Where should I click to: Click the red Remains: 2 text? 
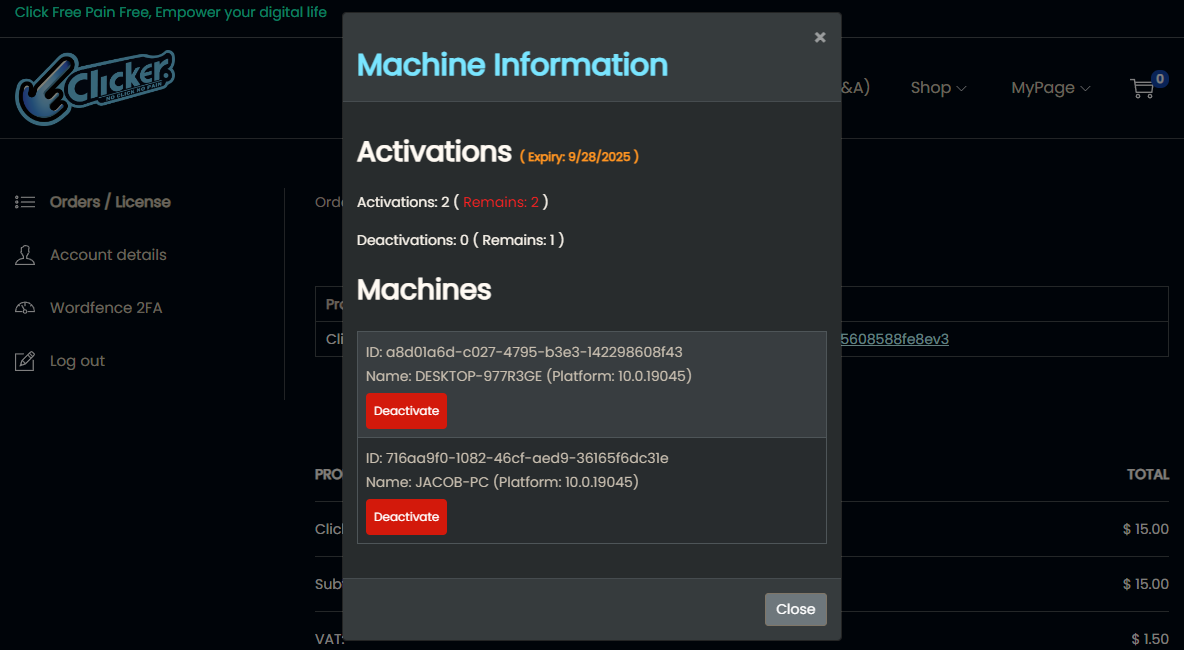point(501,202)
